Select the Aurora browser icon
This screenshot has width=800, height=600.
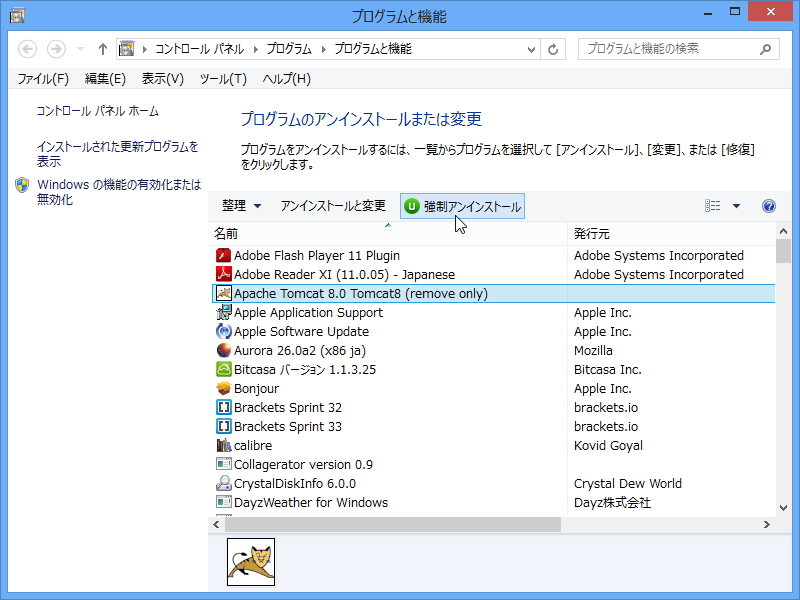[225, 350]
